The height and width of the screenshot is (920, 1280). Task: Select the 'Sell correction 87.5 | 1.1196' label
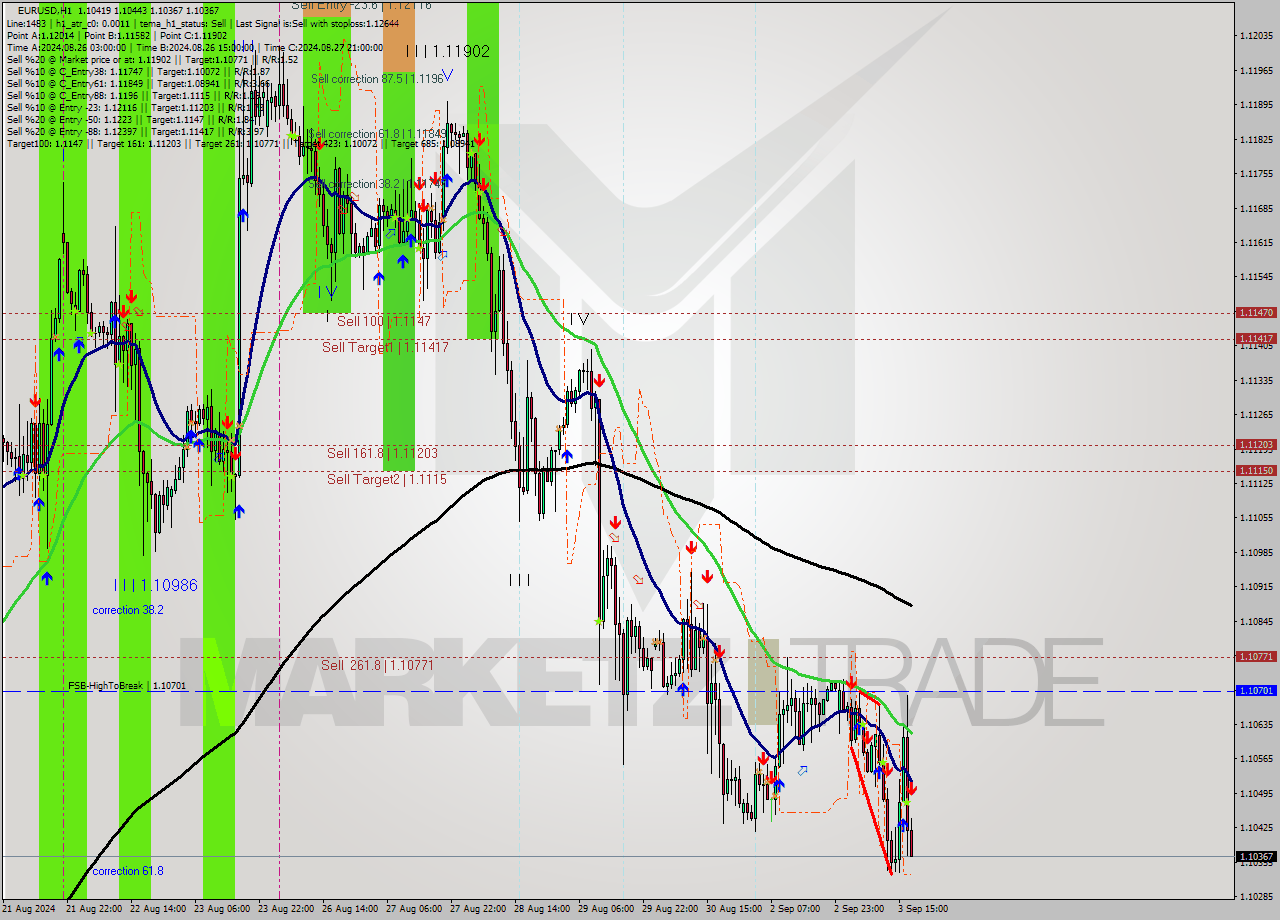(377, 78)
